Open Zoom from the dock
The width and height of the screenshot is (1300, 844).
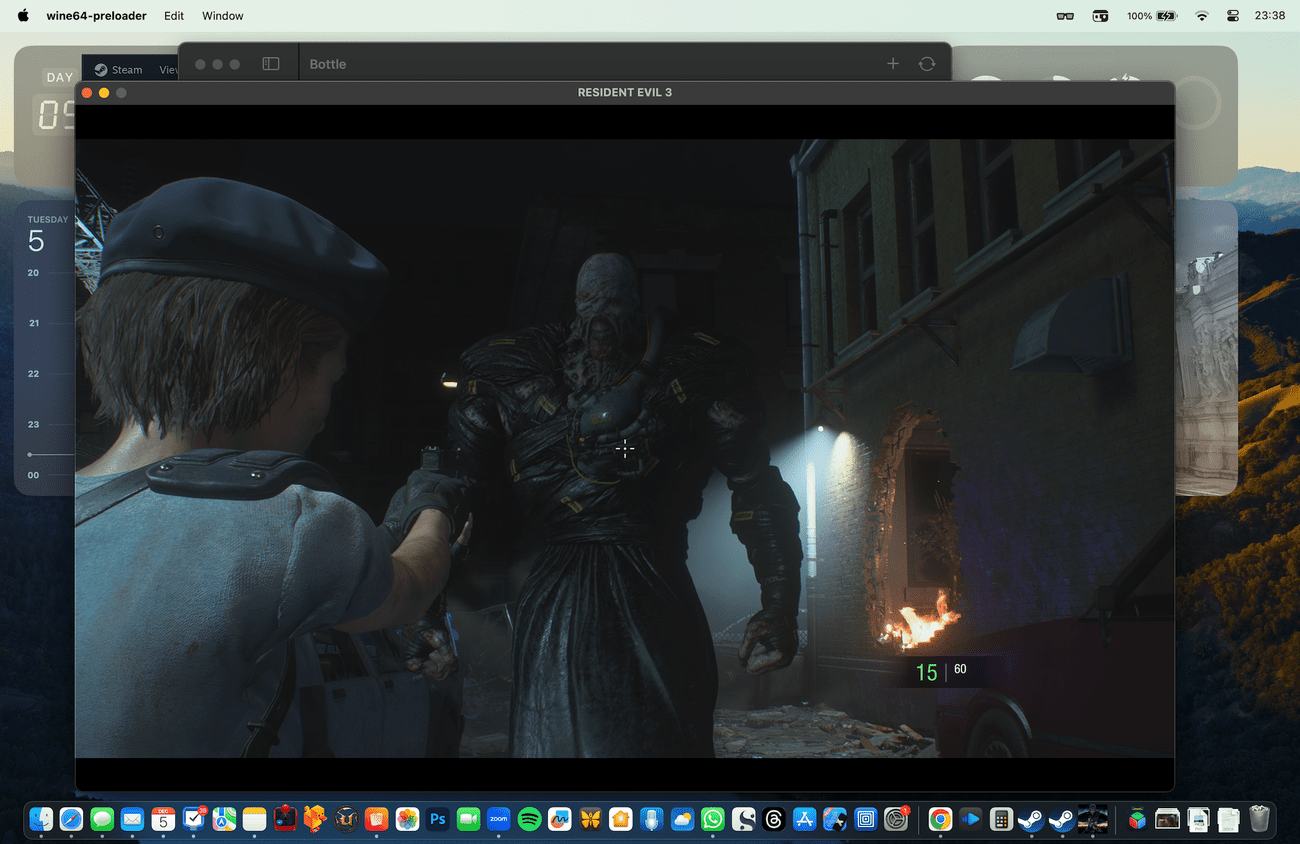click(x=498, y=819)
